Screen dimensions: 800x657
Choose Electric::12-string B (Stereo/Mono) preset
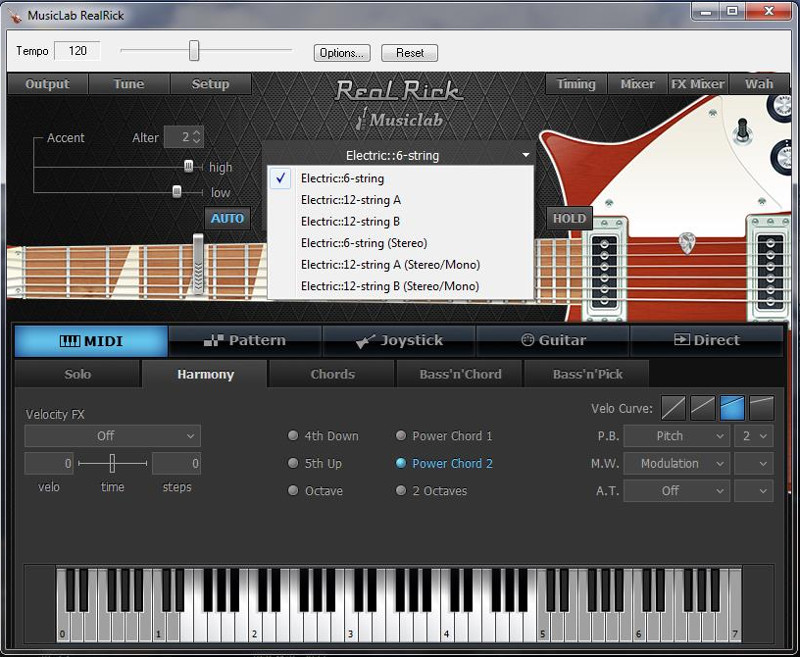pos(401,286)
